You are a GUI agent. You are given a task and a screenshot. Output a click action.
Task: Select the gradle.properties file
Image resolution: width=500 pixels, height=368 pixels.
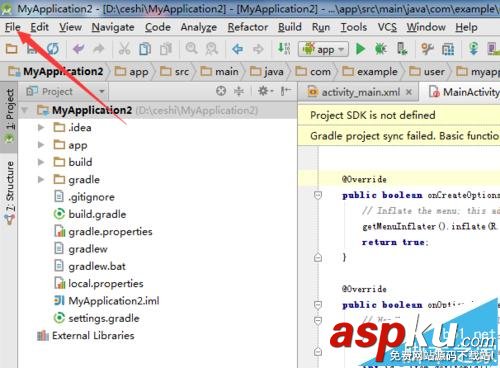[x=103, y=232]
